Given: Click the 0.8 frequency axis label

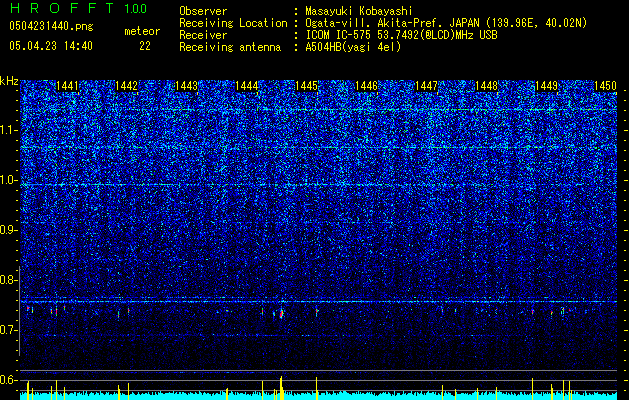Looking at the screenshot, I should point(9,280).
